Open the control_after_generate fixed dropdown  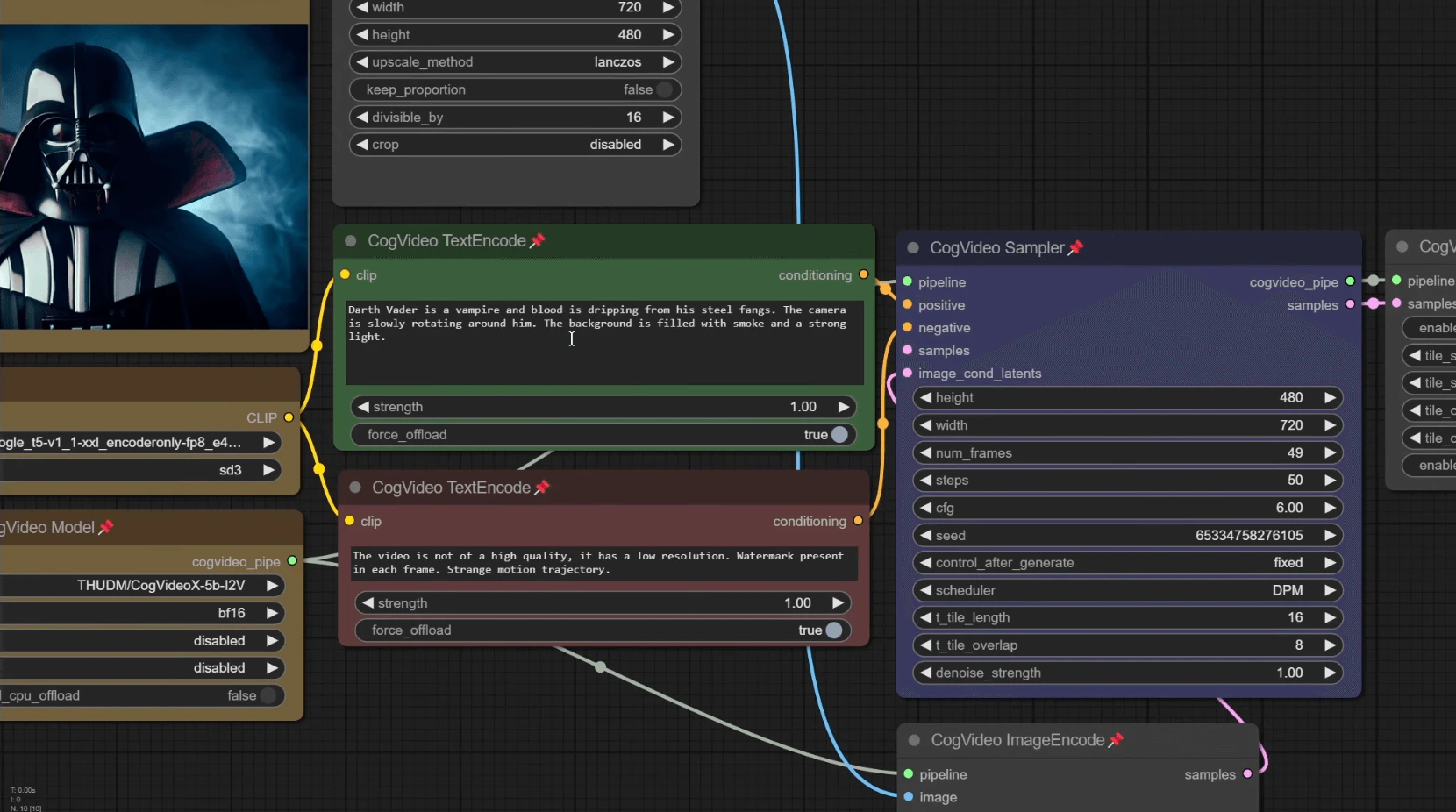[x=1128, y=563]
